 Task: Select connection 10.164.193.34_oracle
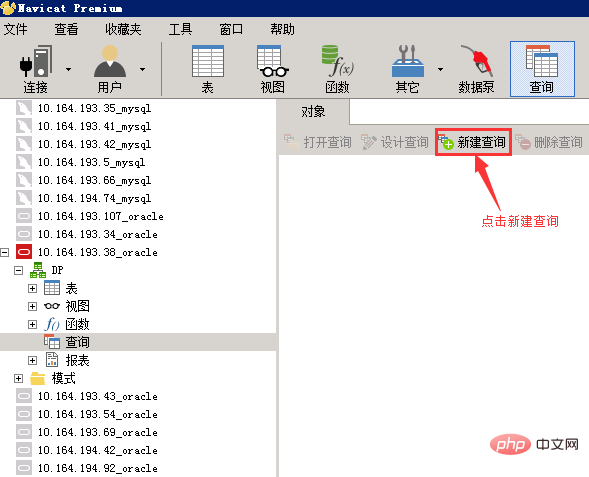pos(98,234)
